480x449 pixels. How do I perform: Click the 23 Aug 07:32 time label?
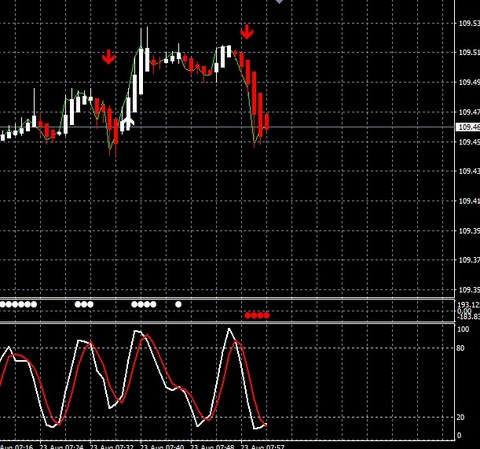112,446
